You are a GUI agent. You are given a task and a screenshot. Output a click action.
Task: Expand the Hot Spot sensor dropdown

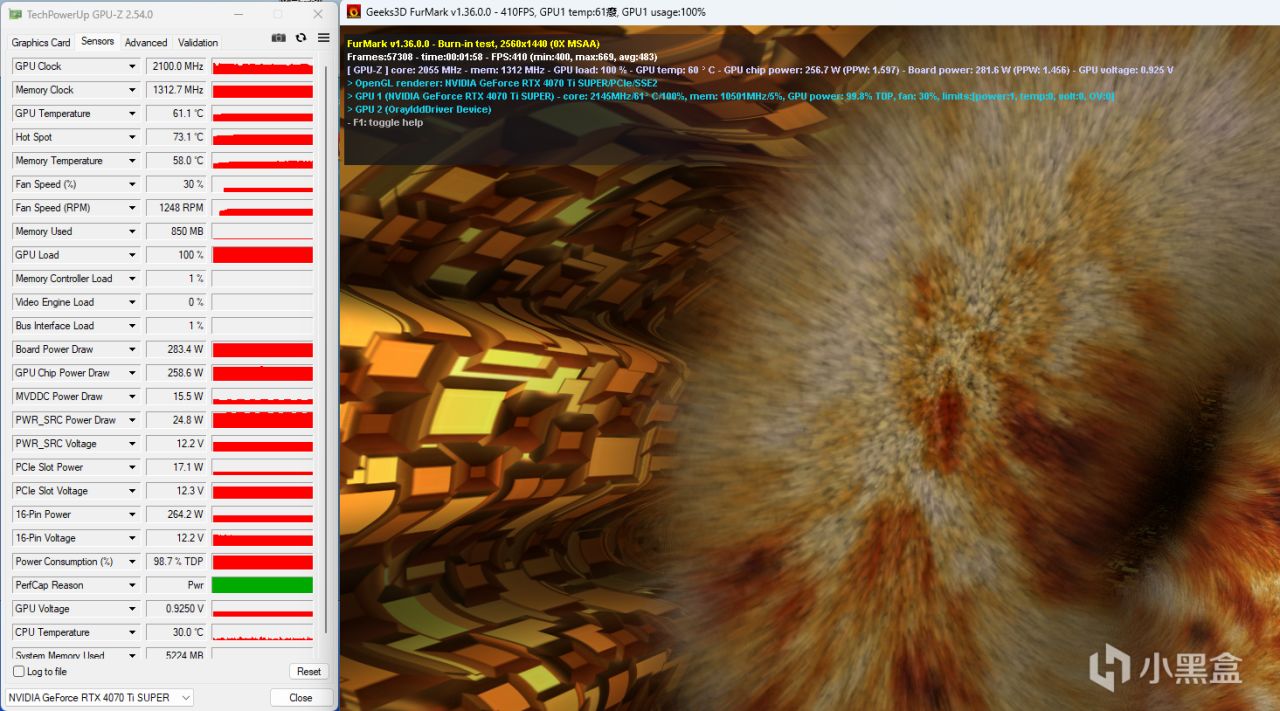click(x=132, y=137)
